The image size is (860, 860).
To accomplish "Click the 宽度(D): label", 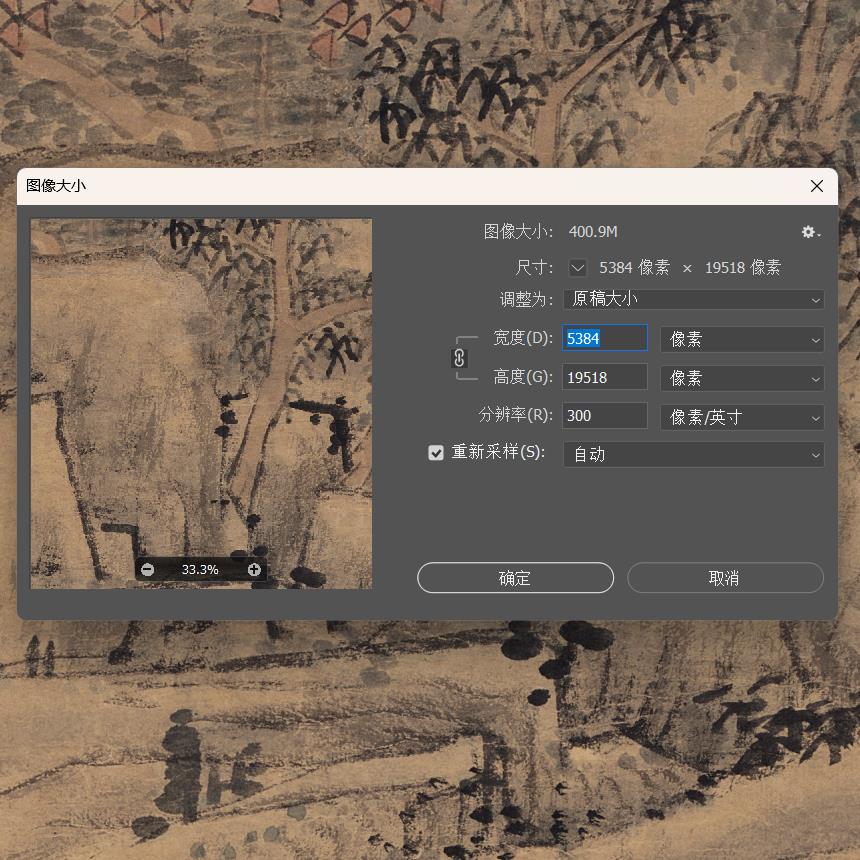I will (x=523, y=338).
